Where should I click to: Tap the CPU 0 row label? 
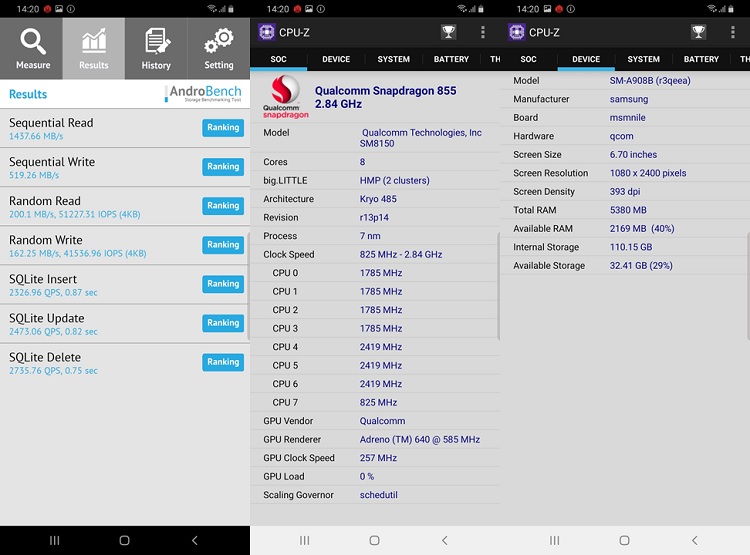pos(285,273)
